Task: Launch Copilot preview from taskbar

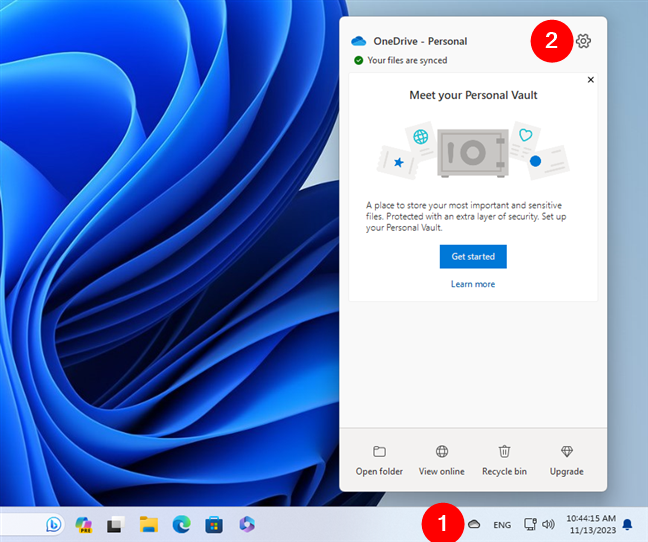Action: 83,524
